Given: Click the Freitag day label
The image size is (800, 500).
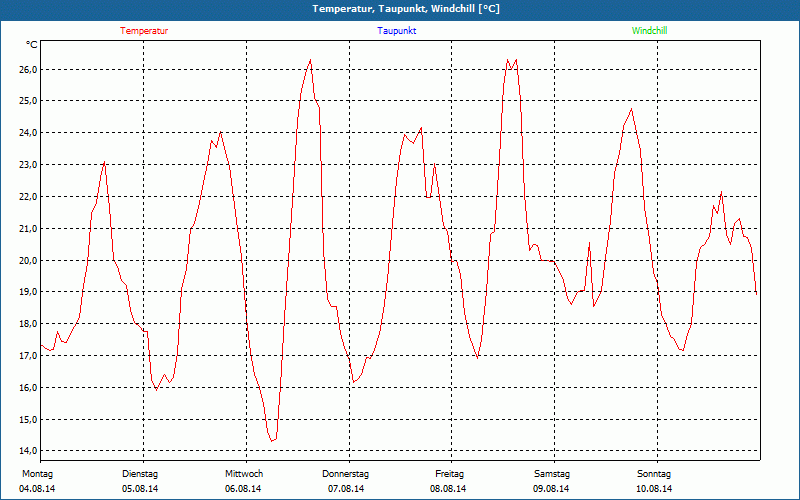Looking at the screenshot, I should coord(449,474).
